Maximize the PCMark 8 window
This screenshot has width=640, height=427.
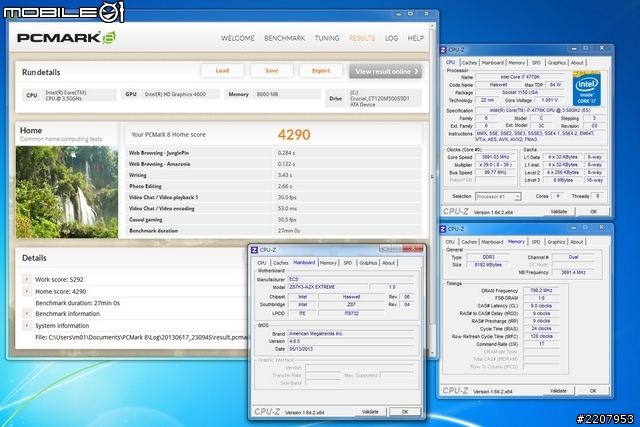(410, 14)
